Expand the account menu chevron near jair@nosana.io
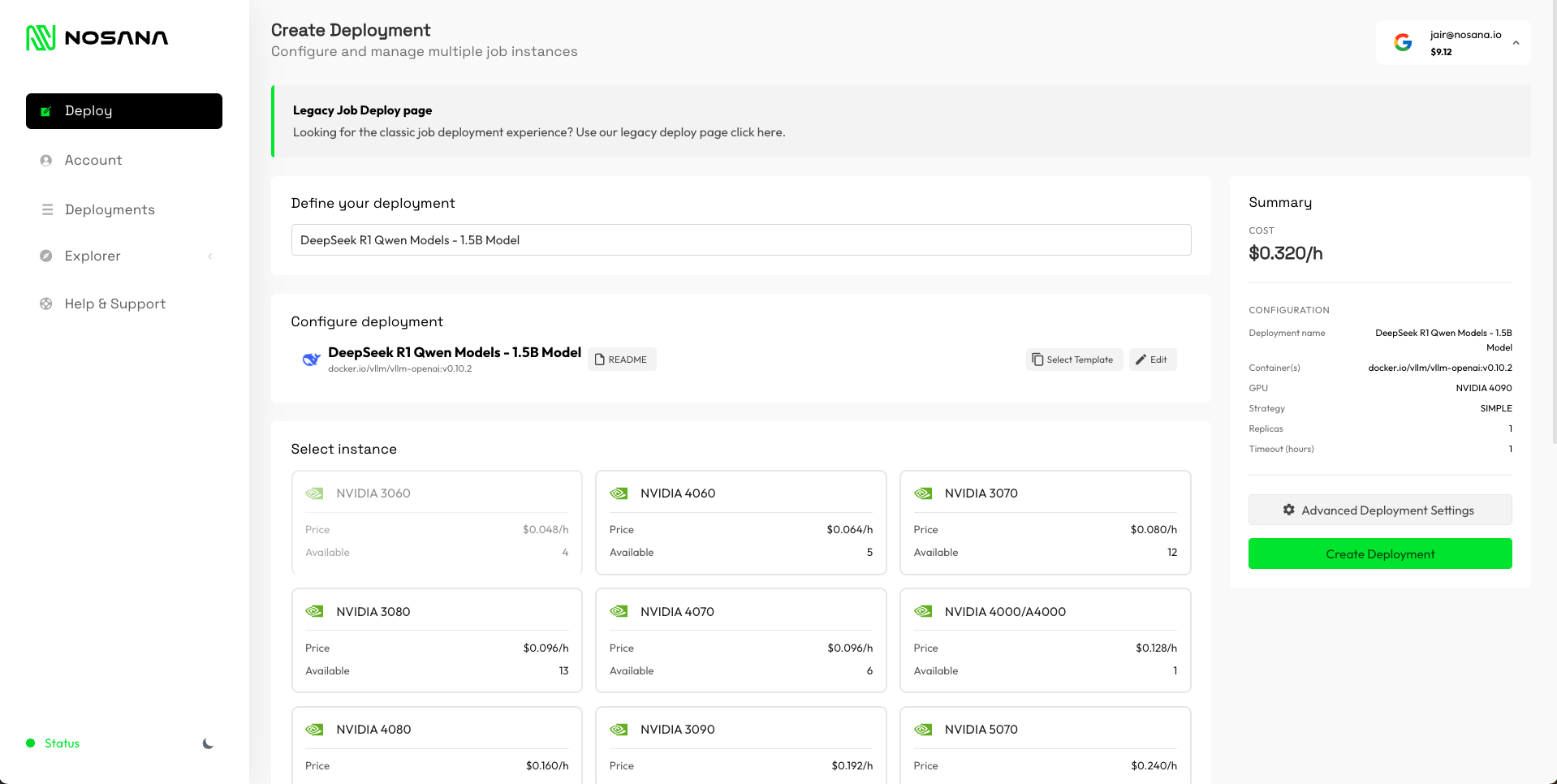The height and width of the screenshot is (784, 1557). tap(1515, 42)
